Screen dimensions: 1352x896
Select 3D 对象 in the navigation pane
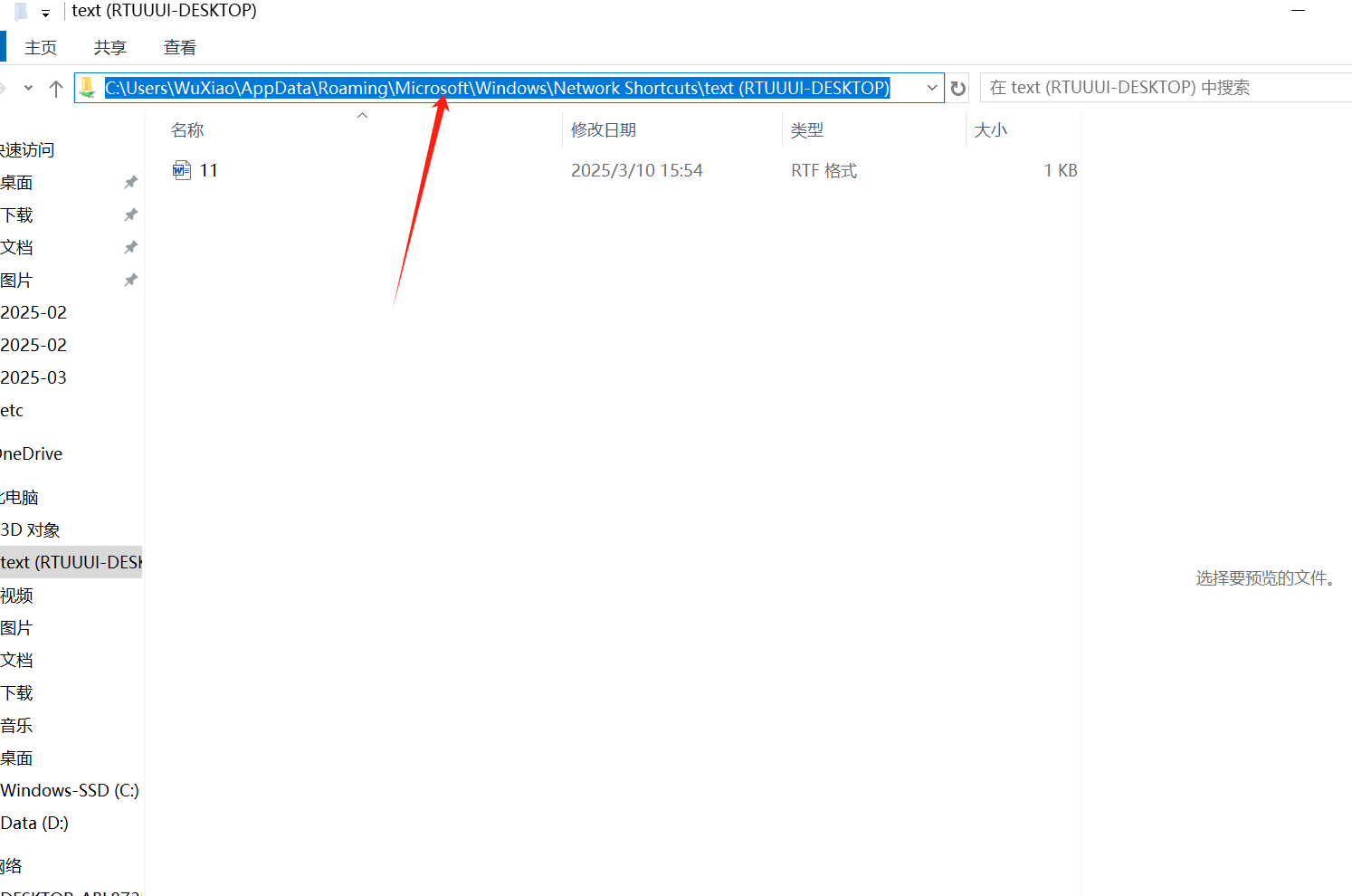tap(31, 529)
